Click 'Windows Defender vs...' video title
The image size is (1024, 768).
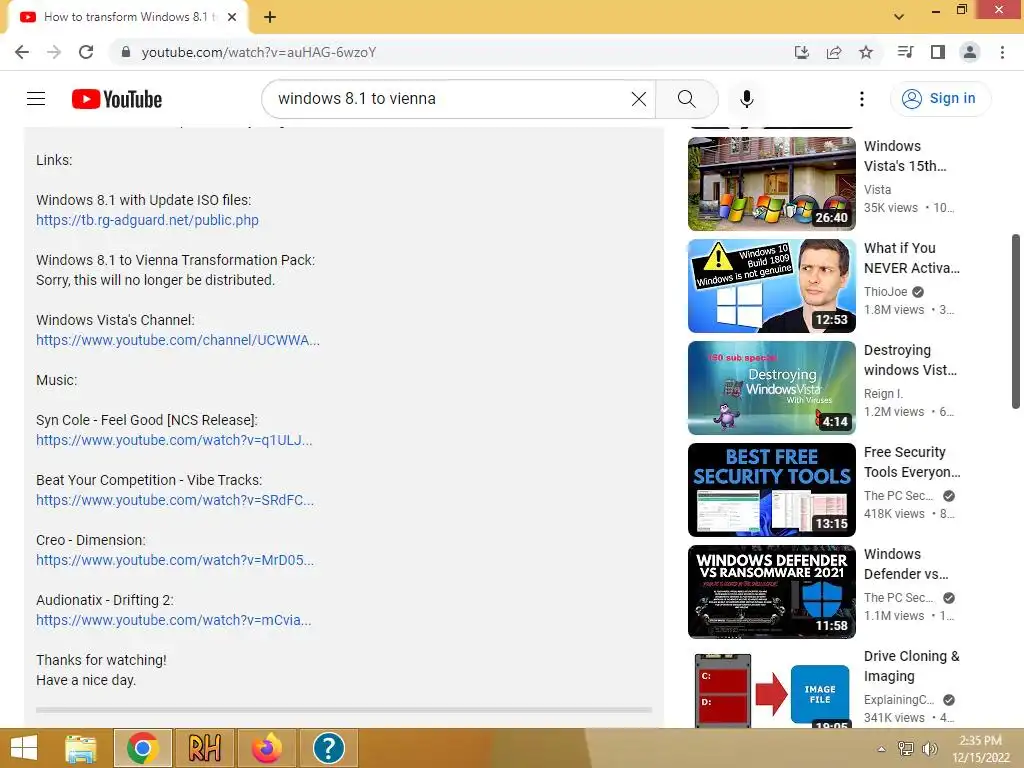click(906, 564)
